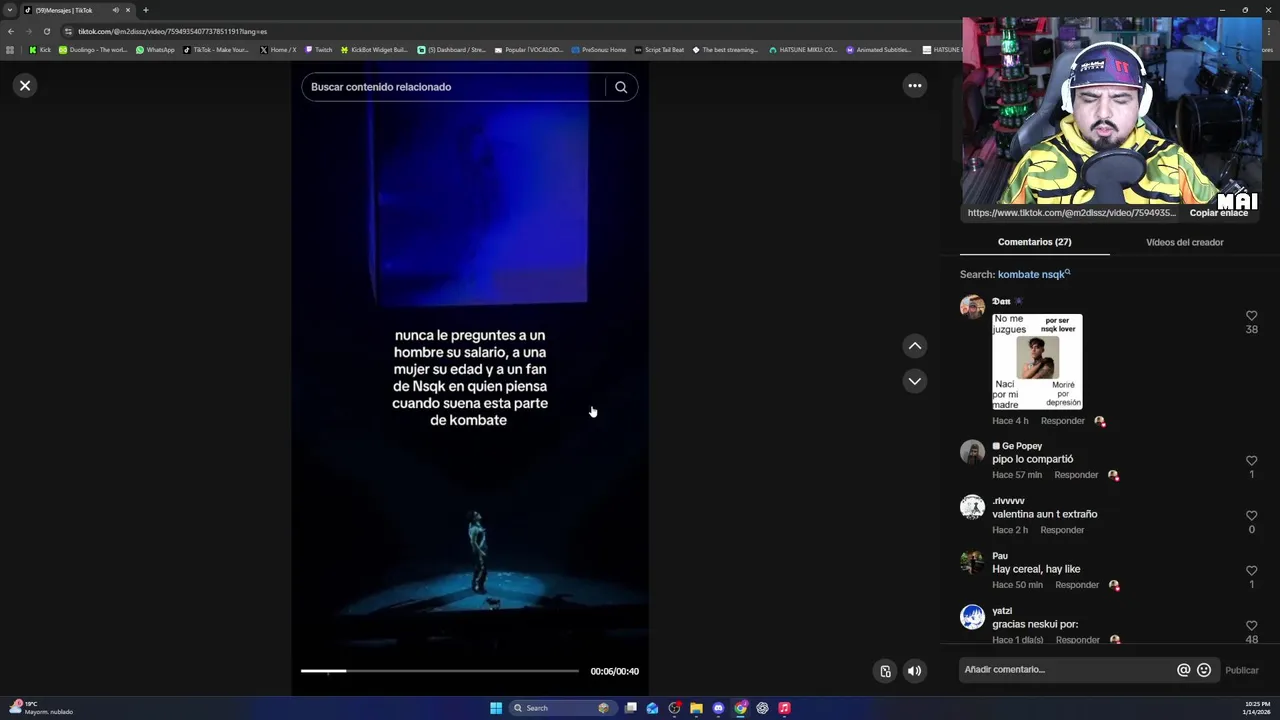Open the three-dot more options menu
1280x720 pixels.
coord(914,86)
